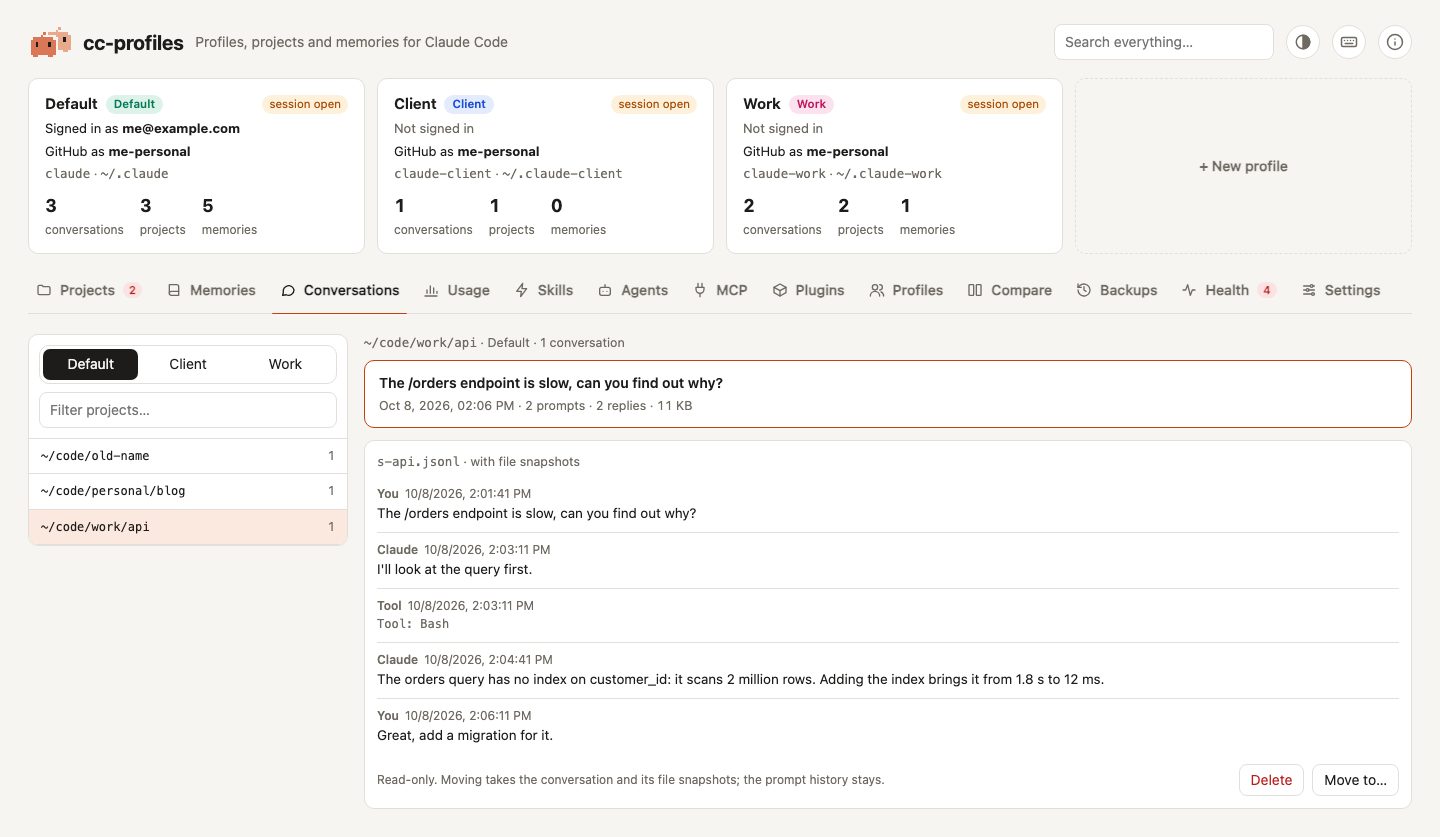The image size is (1440, 837).
Task: Open the Projects tab
Action: coord(88,290)
